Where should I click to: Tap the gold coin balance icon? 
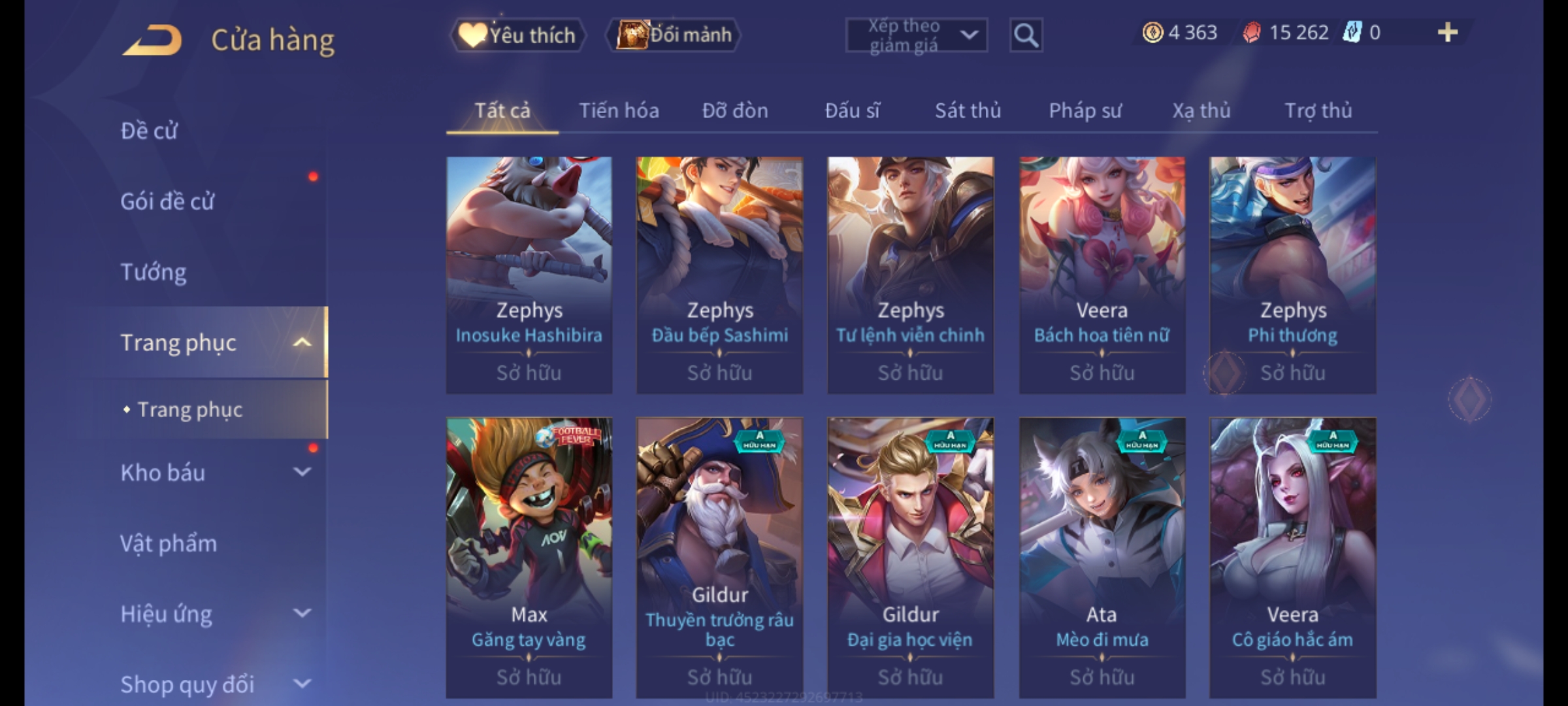(1152, 33)
